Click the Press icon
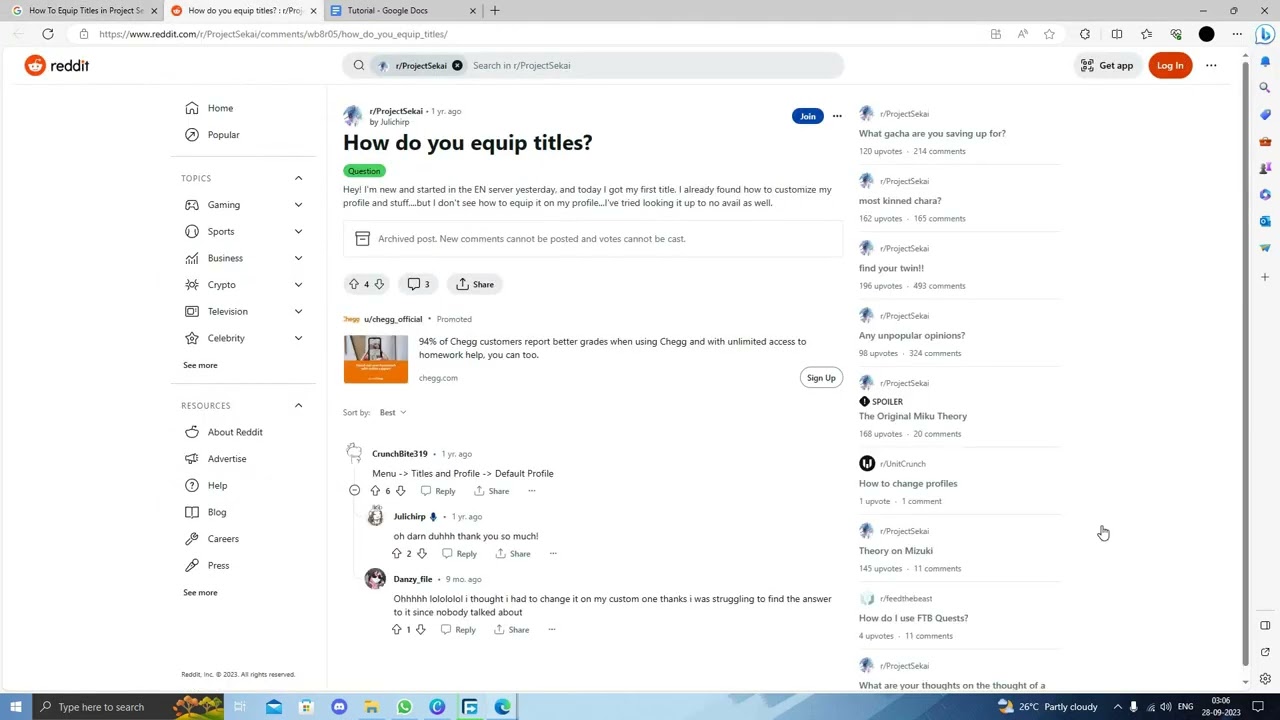The width and height of the screenshot is (1280, 720). click(191, 565)
